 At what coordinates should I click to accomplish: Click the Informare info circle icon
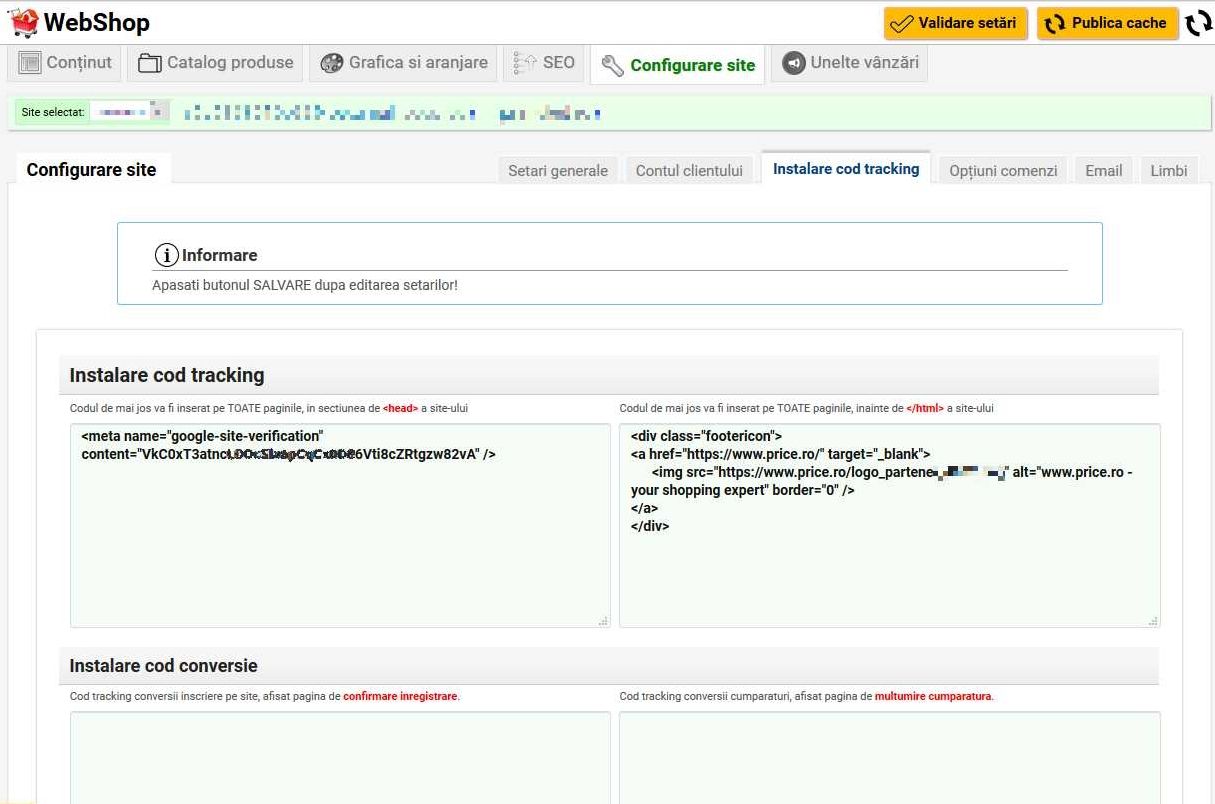[x=166, y=255]
